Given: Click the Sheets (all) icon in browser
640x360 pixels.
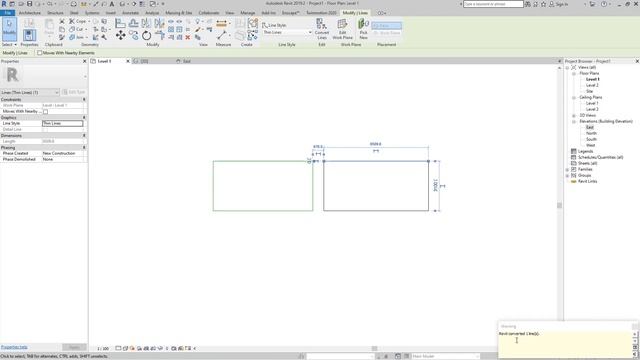Looking at the screenshot, I should coord(573,163).
